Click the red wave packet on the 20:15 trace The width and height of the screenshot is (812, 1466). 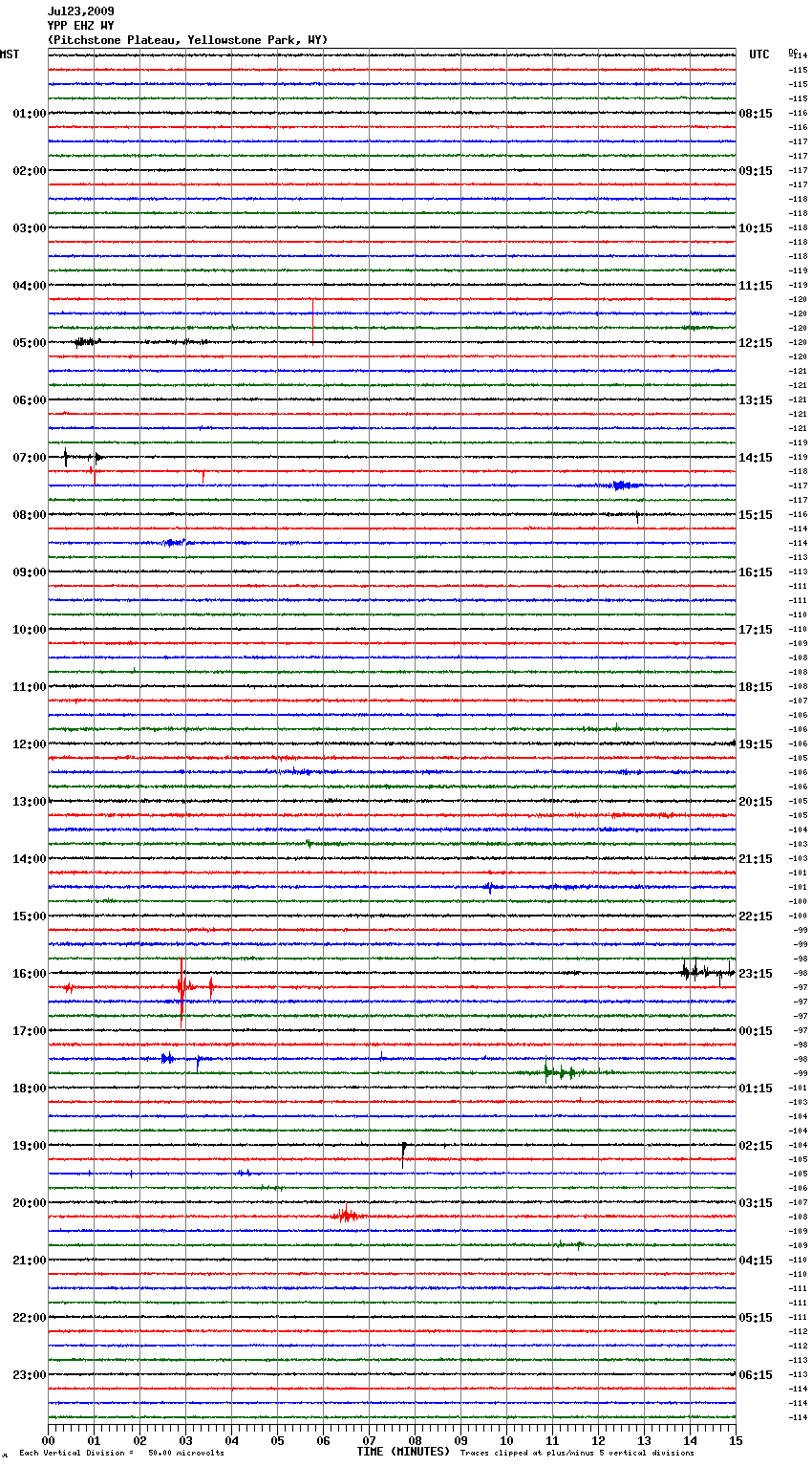[x=346, y=1216]
